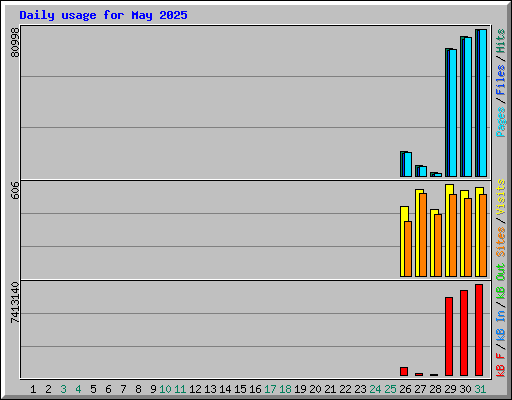
Task: Click the day 26 cyan pages bar
Action: (x=408, y=165)
